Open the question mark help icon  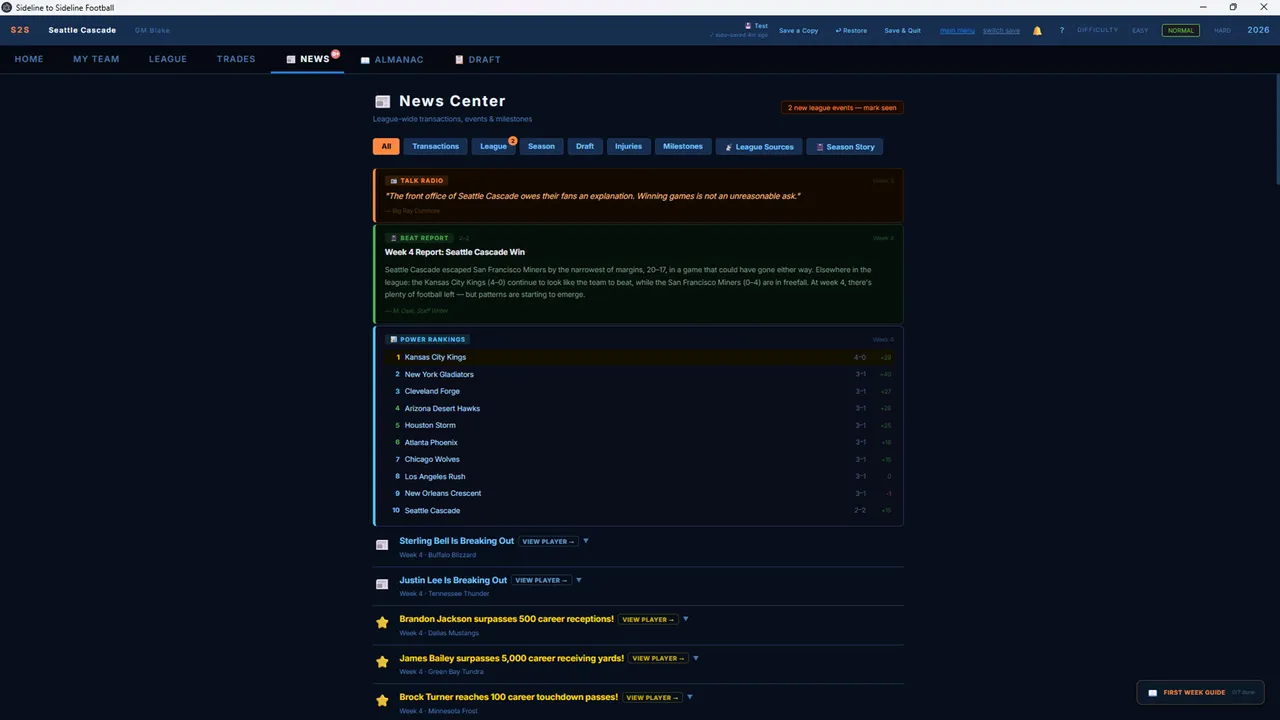point(1062,30)
